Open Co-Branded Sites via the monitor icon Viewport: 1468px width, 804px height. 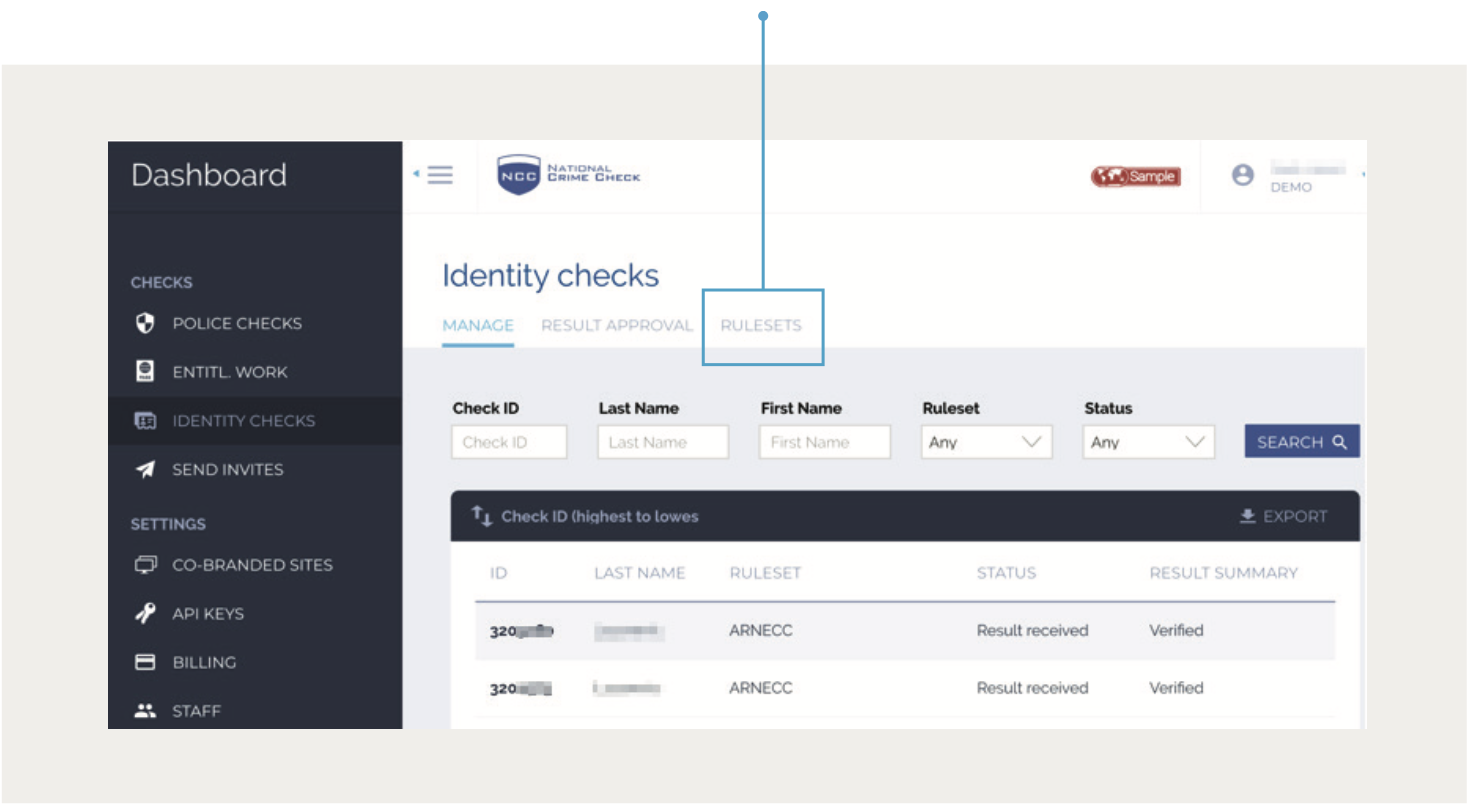142,564
